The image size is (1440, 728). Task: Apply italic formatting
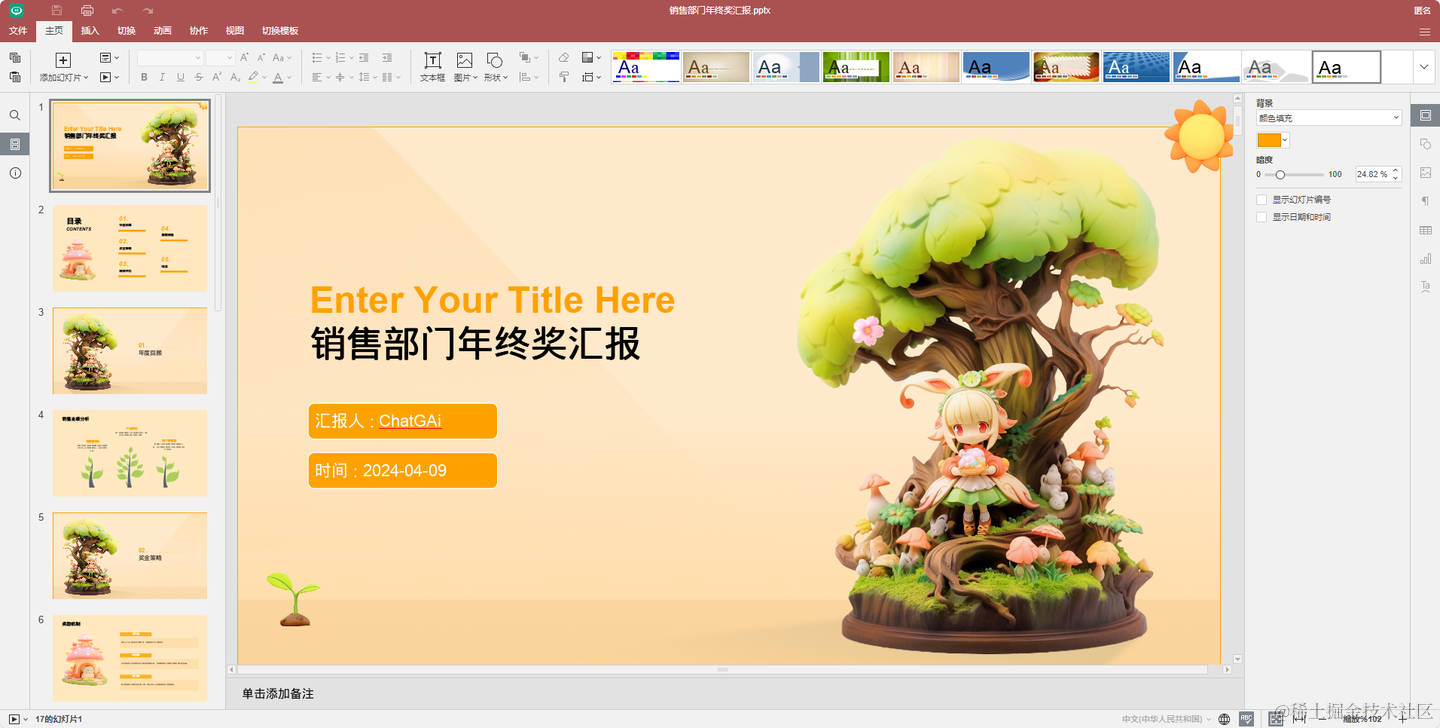click(162, 77)
